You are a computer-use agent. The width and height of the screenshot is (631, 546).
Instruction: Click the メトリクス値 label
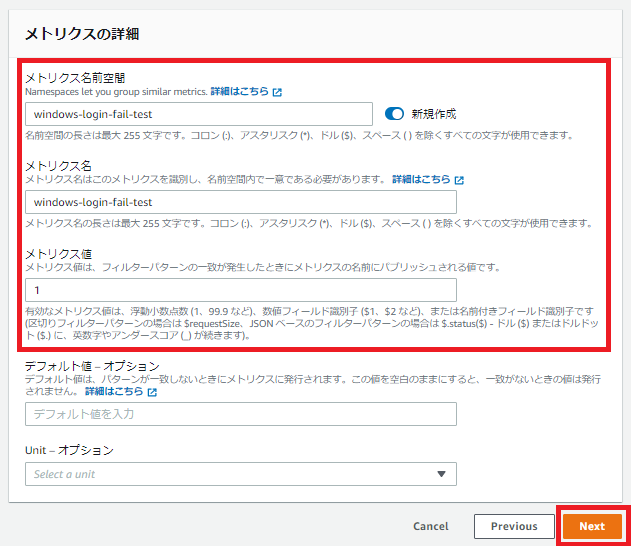(x=58, y=254)
